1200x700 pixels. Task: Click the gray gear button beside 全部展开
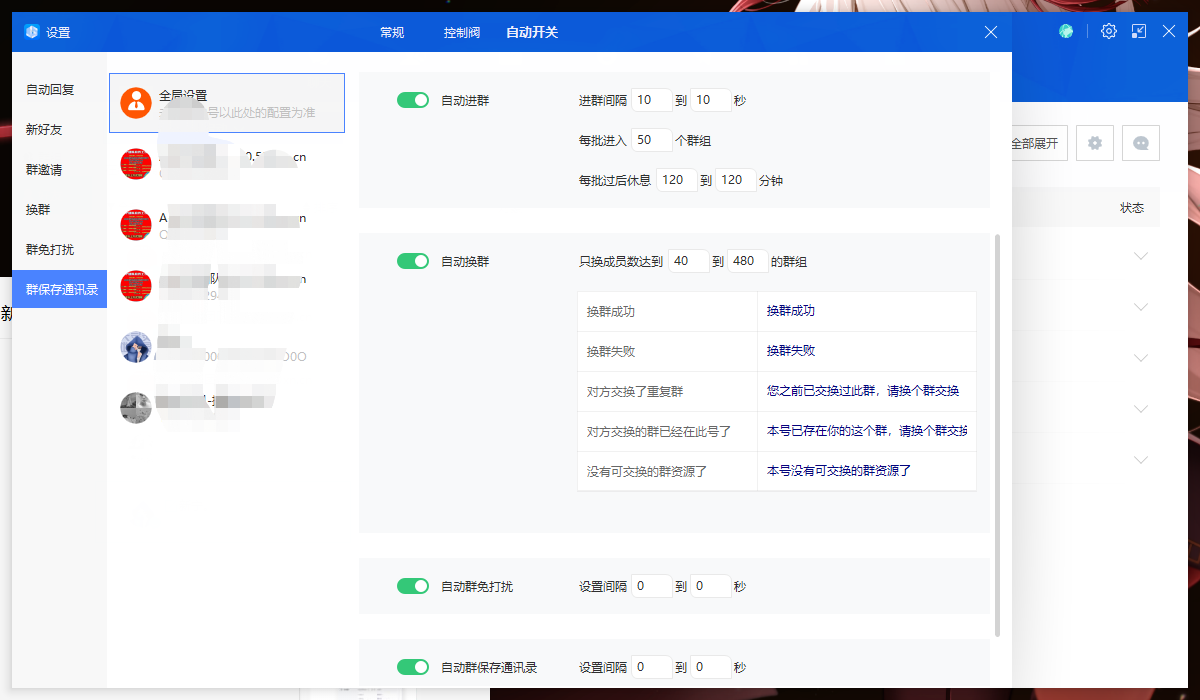(1095, 143)
